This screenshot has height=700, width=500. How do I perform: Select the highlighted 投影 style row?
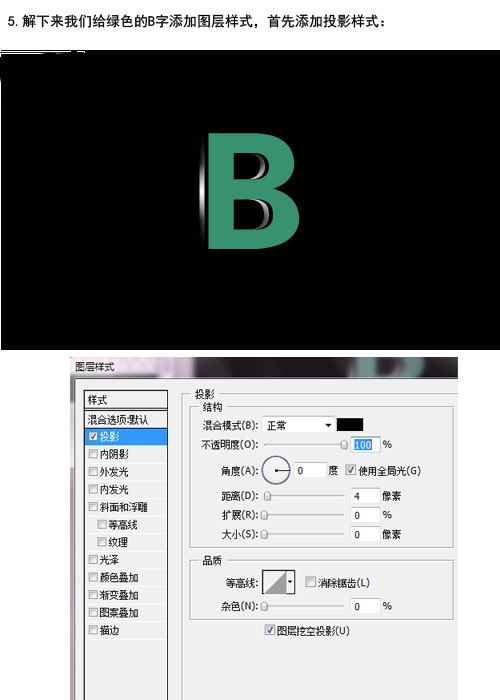126,437
